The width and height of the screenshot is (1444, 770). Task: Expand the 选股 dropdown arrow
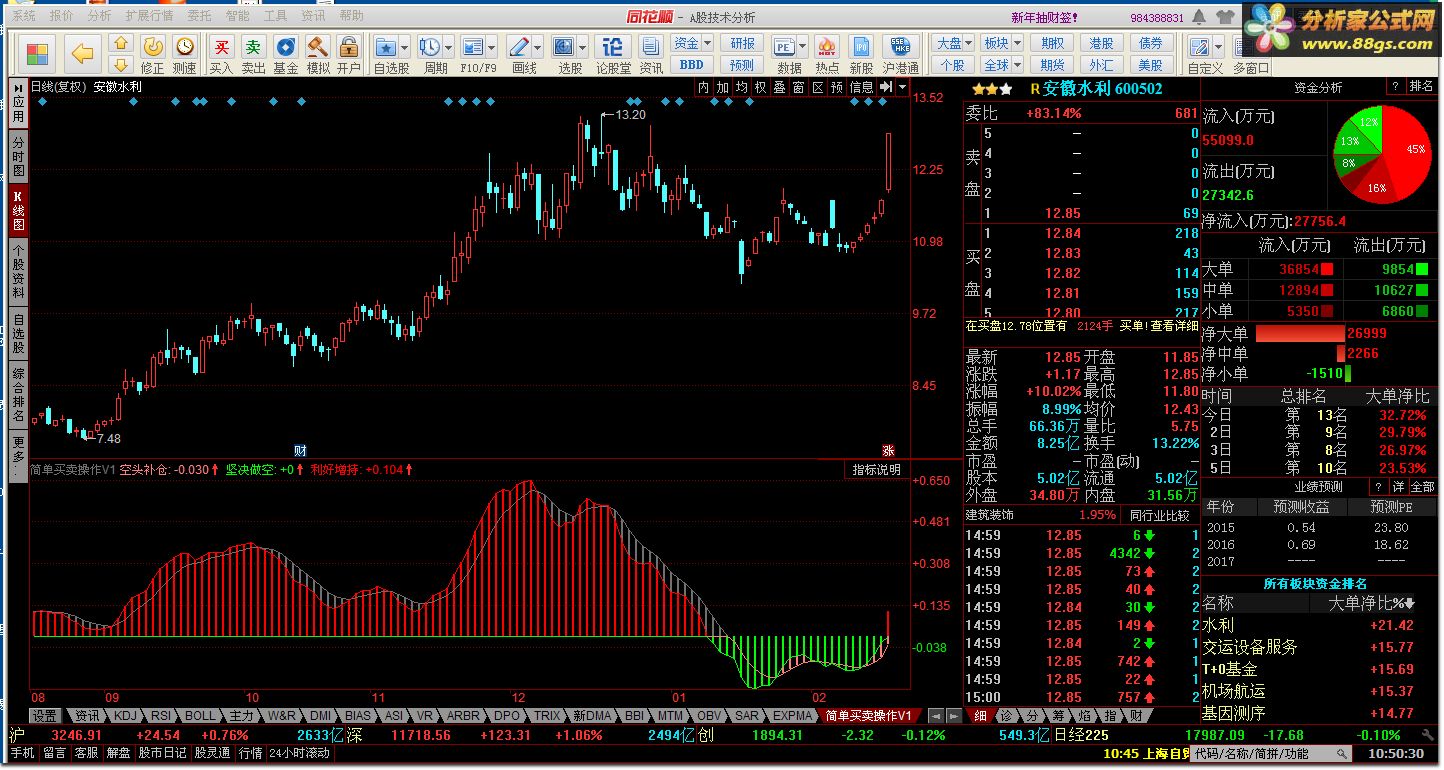[x=583, y=47]
